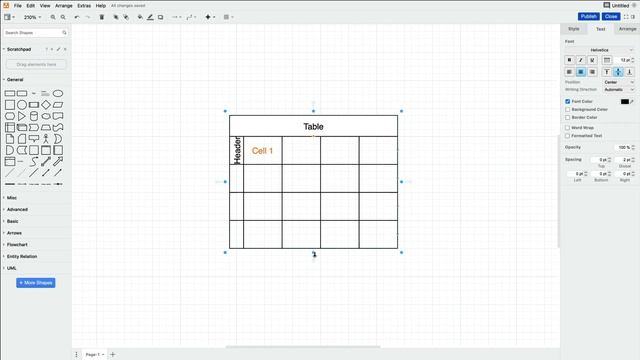Expand the Advanced shapes section

(17, 209)
